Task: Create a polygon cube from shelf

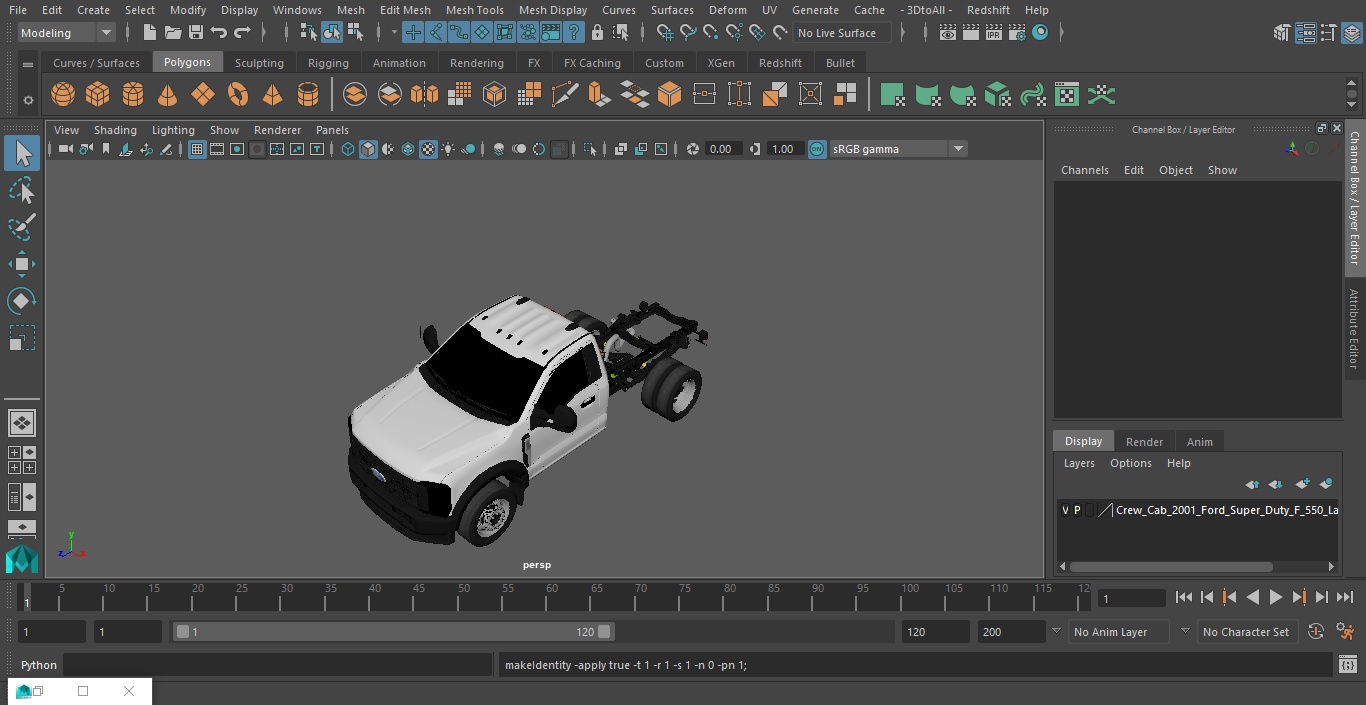Action: pyautogui.click(x=98, y=95)
